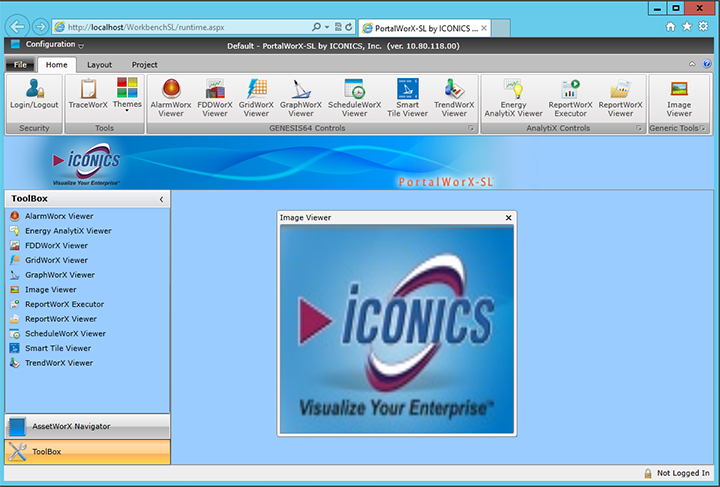
Task: Select ScheduleWorX Viewer in ToolBox list
Action: pyautogui.click(x=87, y=334)
